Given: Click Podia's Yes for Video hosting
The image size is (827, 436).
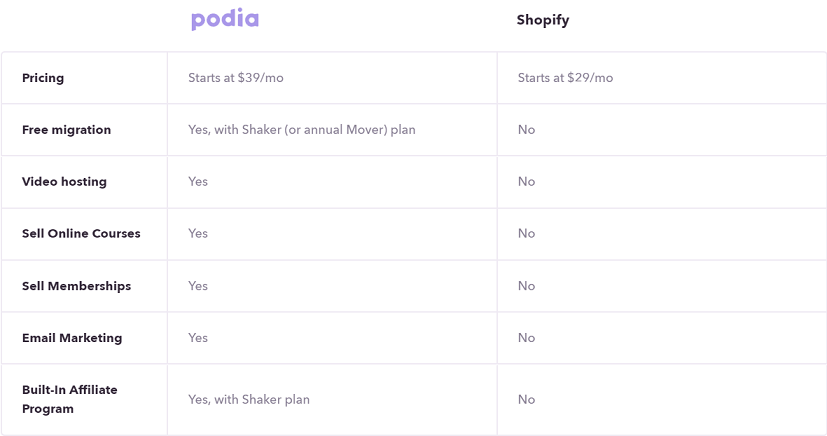Looking at the screenshot, I should (198, 182).
